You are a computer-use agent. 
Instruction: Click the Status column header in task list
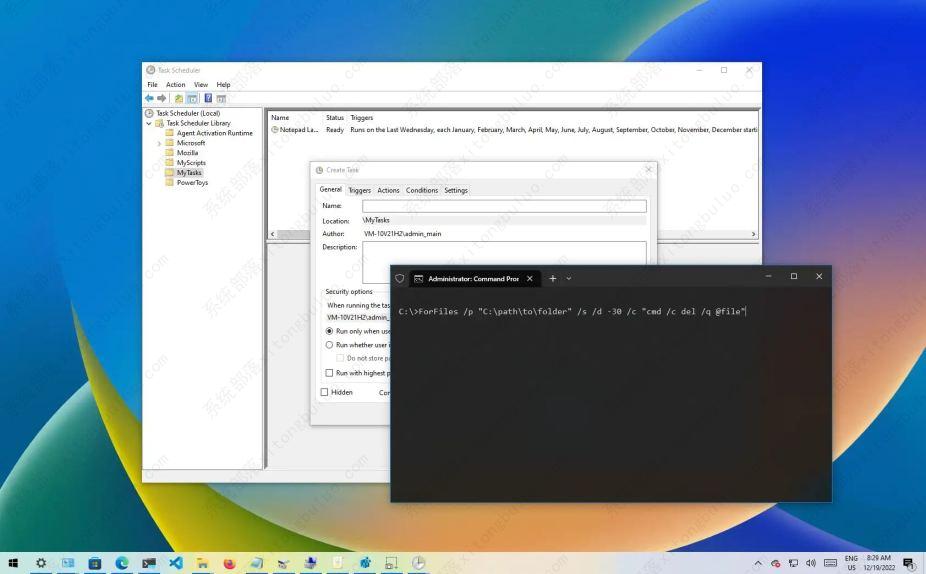coord(335,118)
